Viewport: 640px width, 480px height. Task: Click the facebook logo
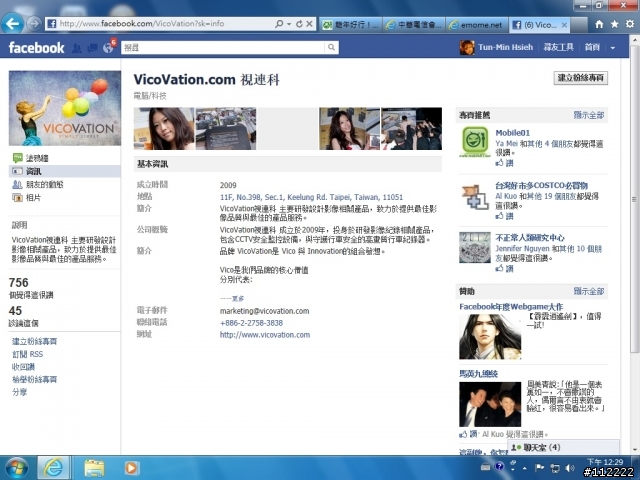(36, 48)
